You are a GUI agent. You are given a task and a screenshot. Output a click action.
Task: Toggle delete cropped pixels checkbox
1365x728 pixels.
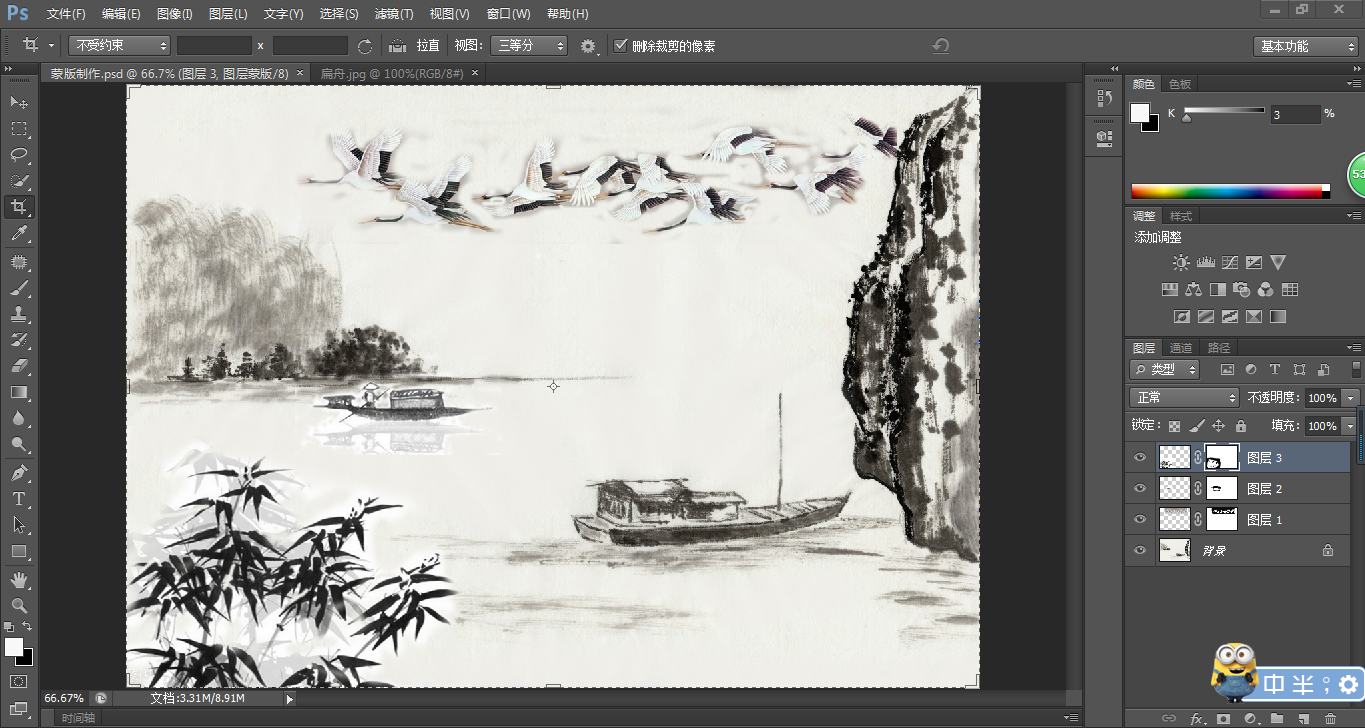(x=621, y=45)
